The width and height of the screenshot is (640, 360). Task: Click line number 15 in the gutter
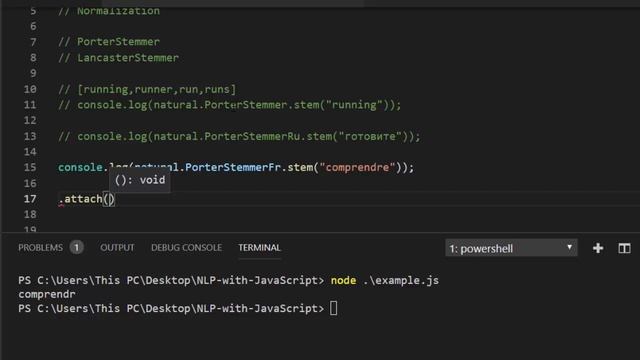(x=30, y=167)
